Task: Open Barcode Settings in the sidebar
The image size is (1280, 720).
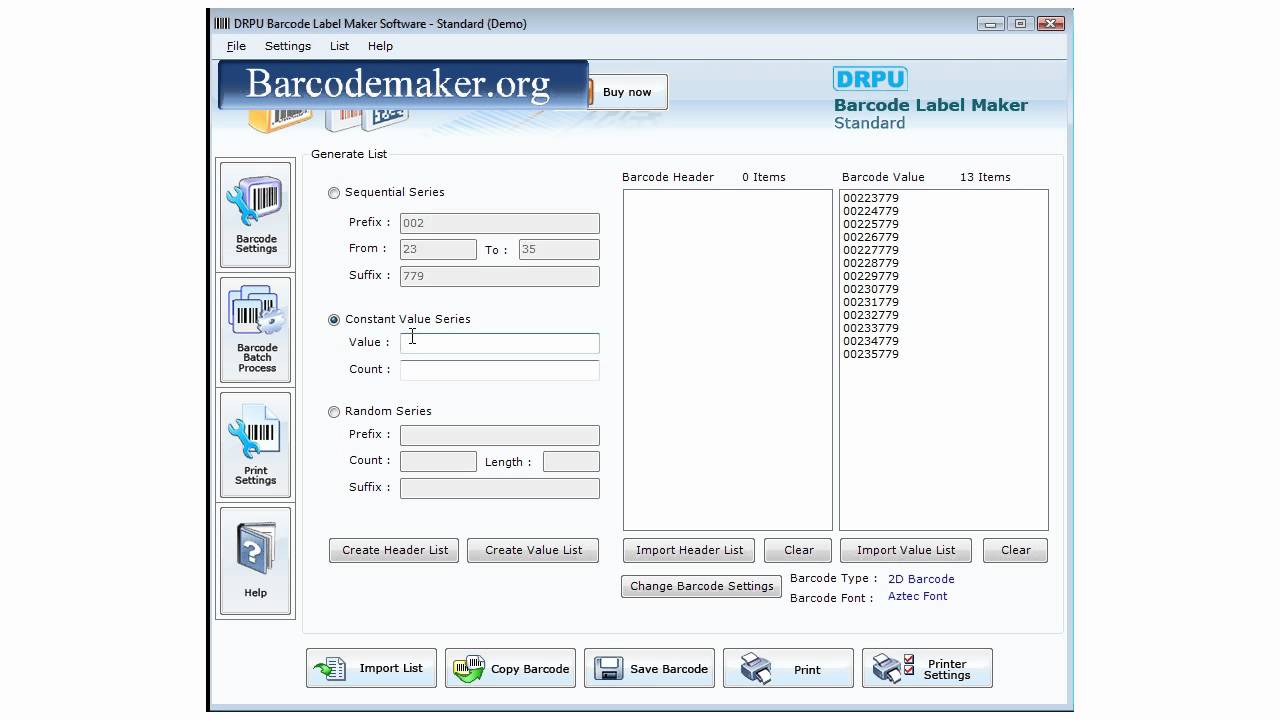Action: 256,215
